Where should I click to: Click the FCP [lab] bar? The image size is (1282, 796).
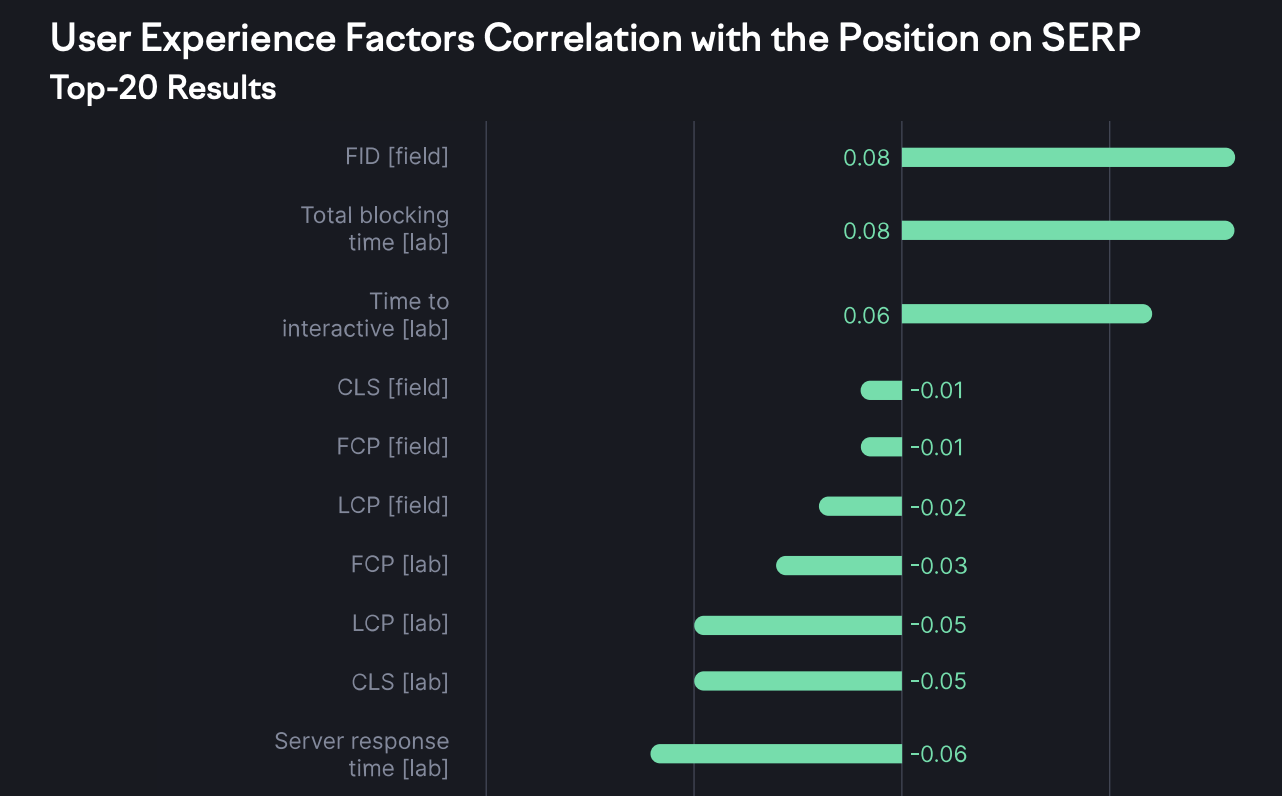(x=839, y=565)
